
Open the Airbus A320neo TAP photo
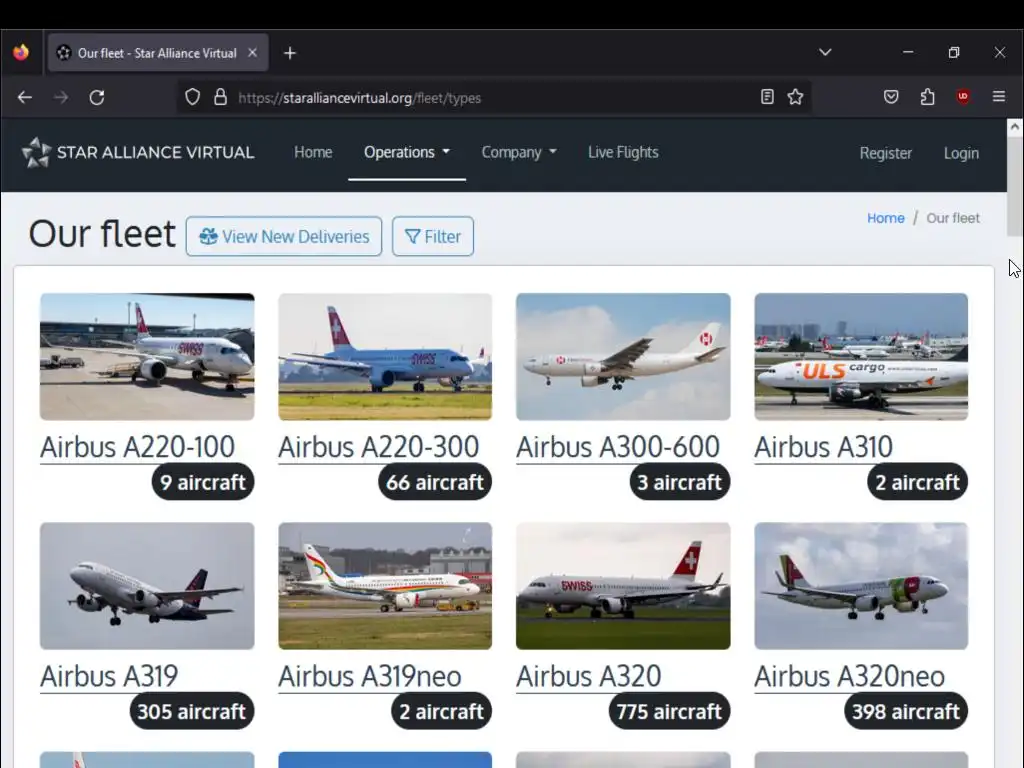[861, 586]
